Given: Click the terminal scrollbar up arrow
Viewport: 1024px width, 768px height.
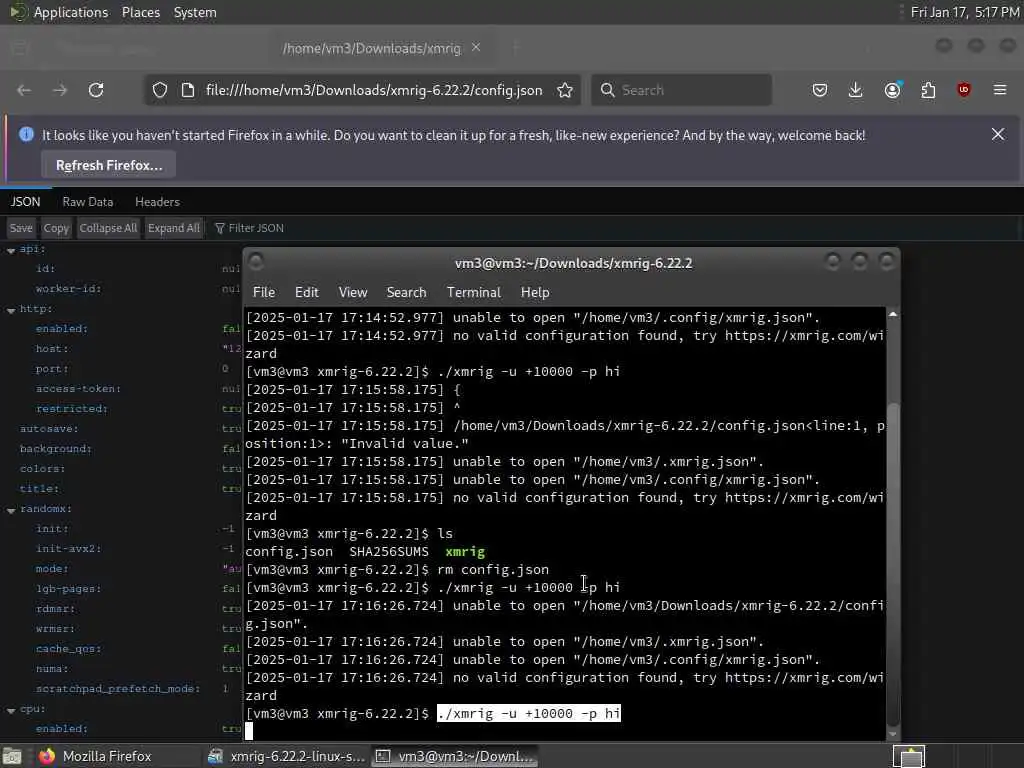Looking at the screenshot, I should tap(893, 315).
